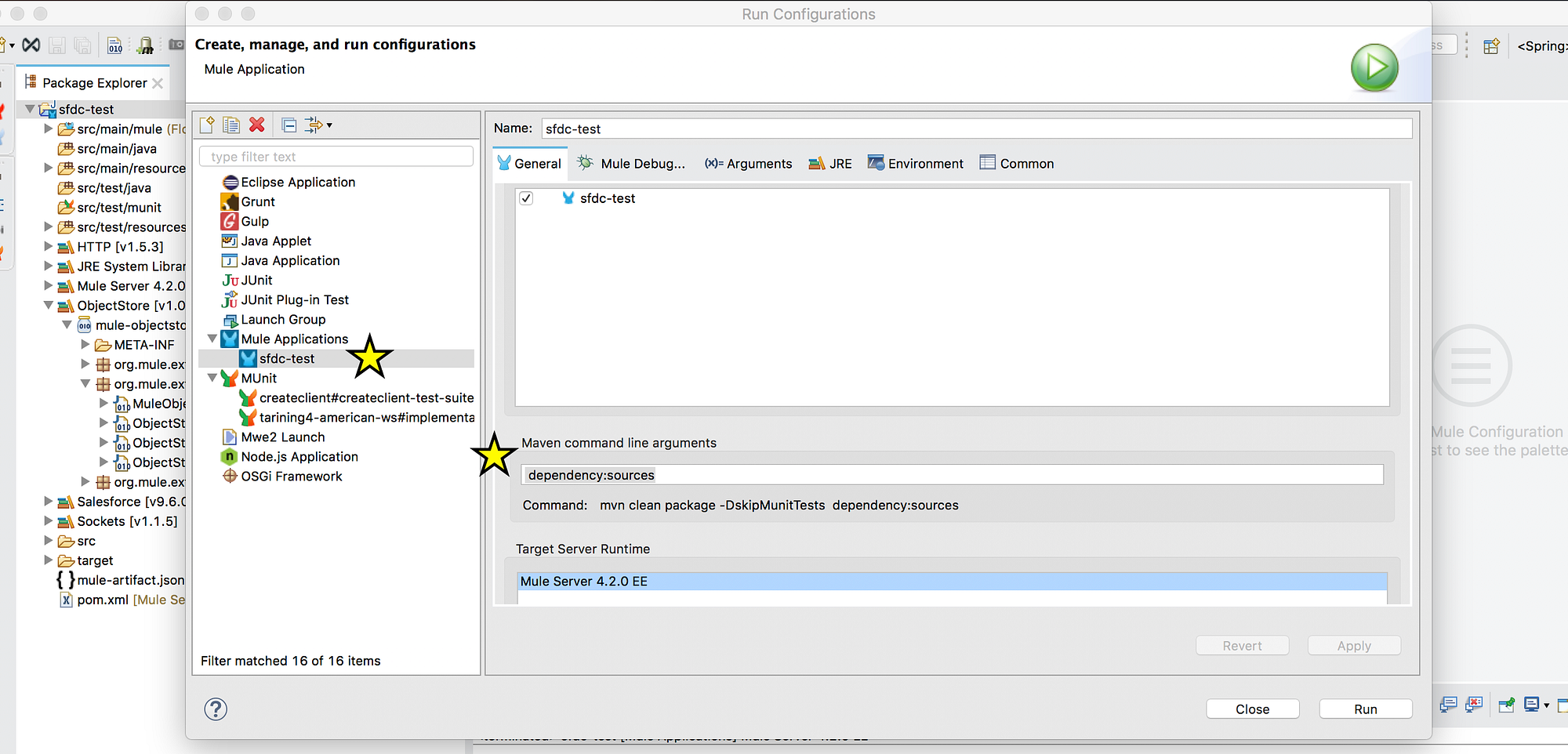1568x754 pixels.
Task: Expand Salesforce in Package Explorer
Action: 49,502
